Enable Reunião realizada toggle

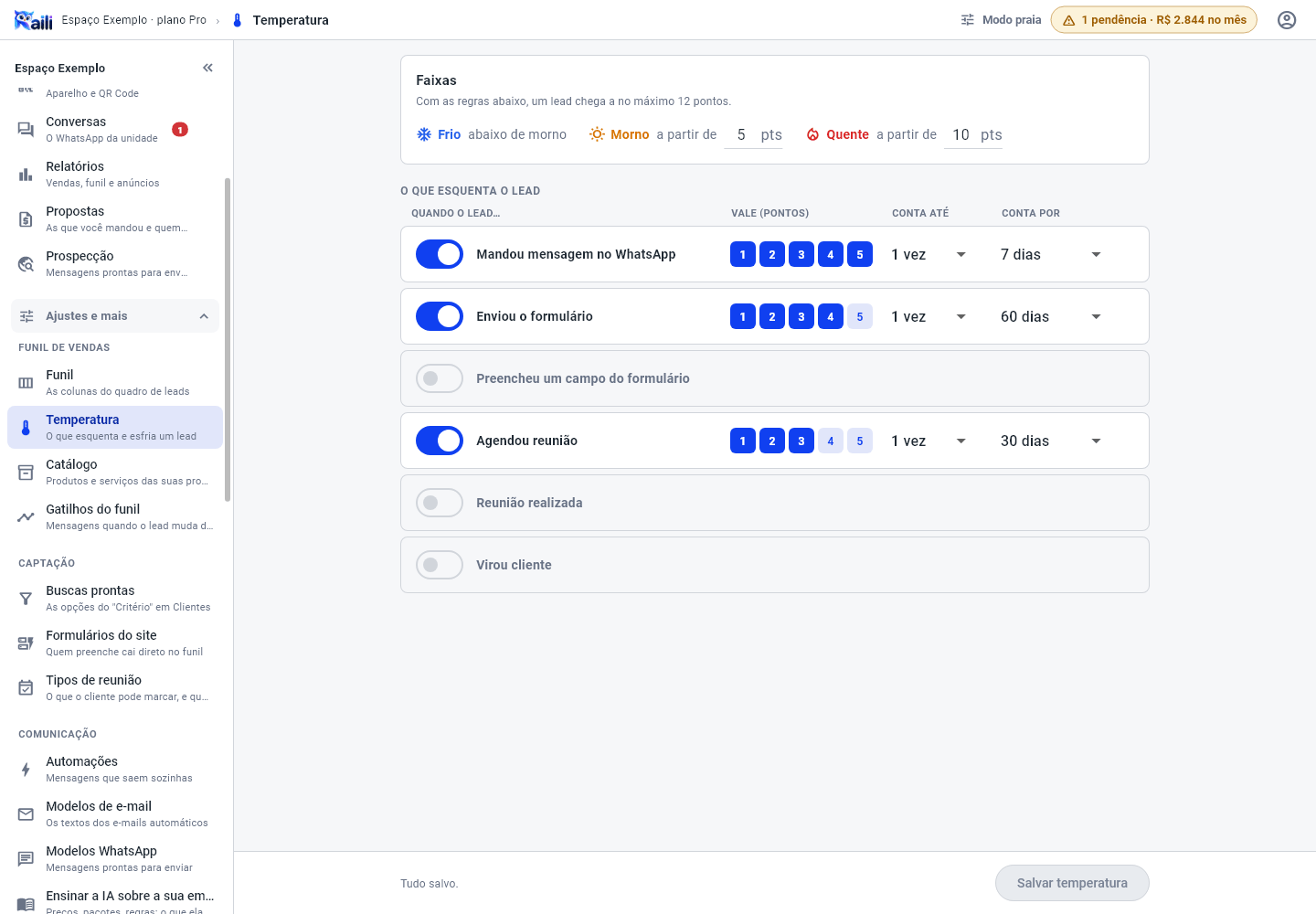440,503
